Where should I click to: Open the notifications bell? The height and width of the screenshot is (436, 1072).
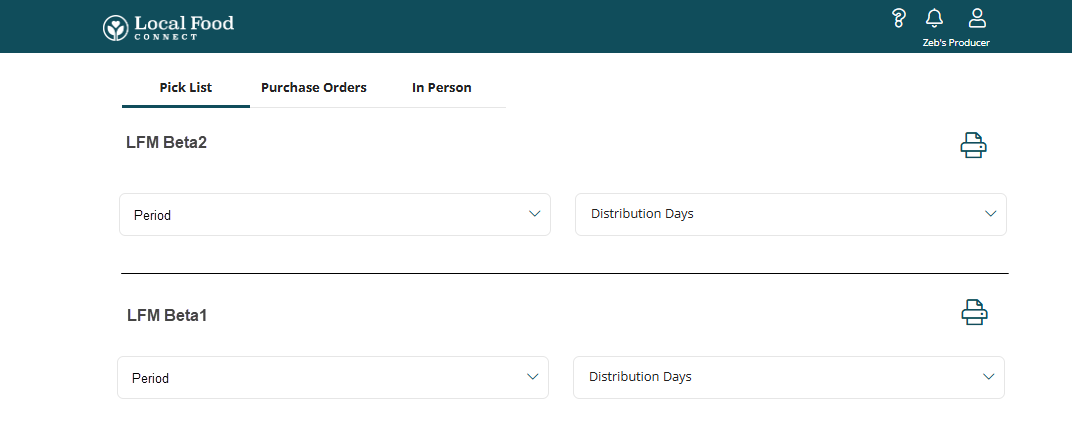934,18
